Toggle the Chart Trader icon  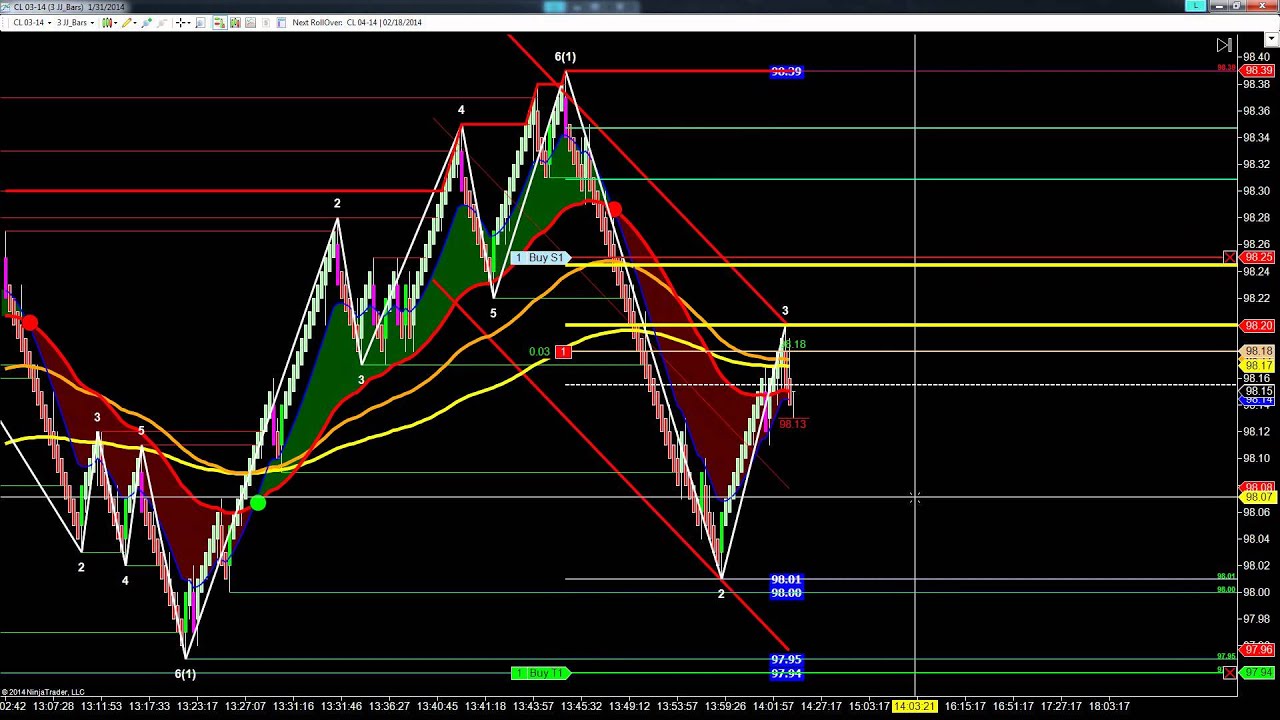click(220, 22)
